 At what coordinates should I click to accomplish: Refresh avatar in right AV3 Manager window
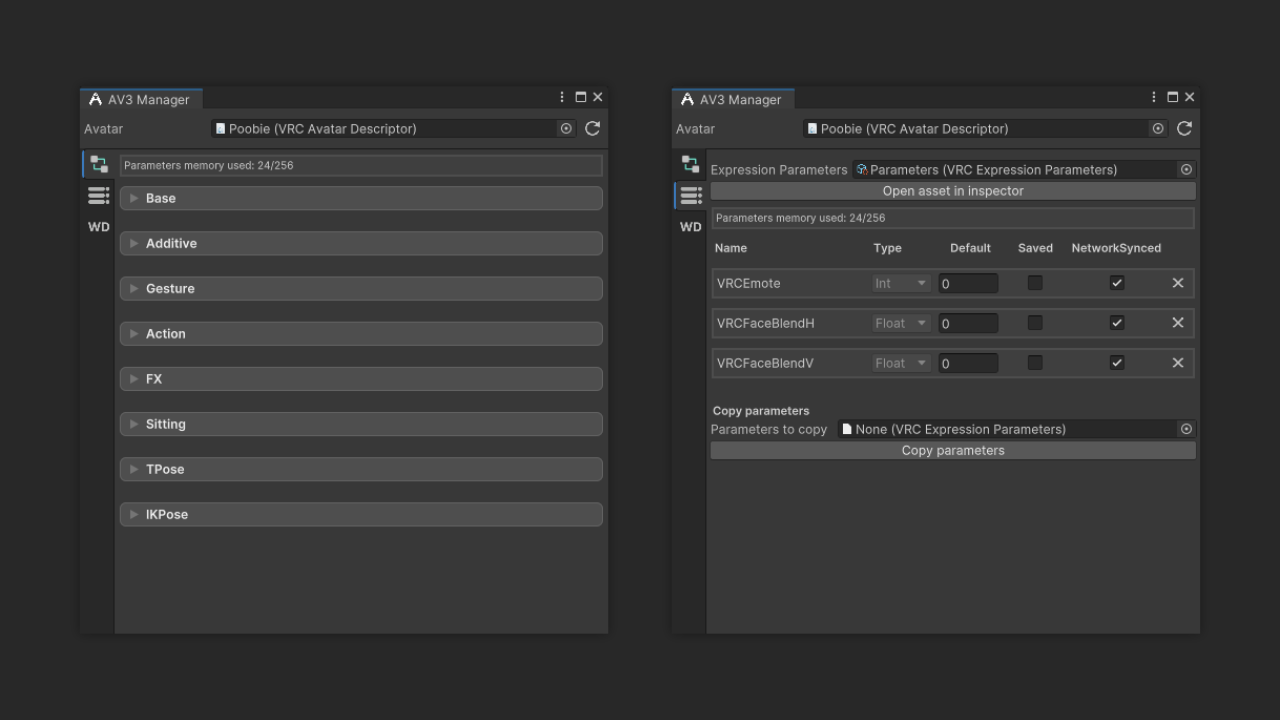(1184, 128)
